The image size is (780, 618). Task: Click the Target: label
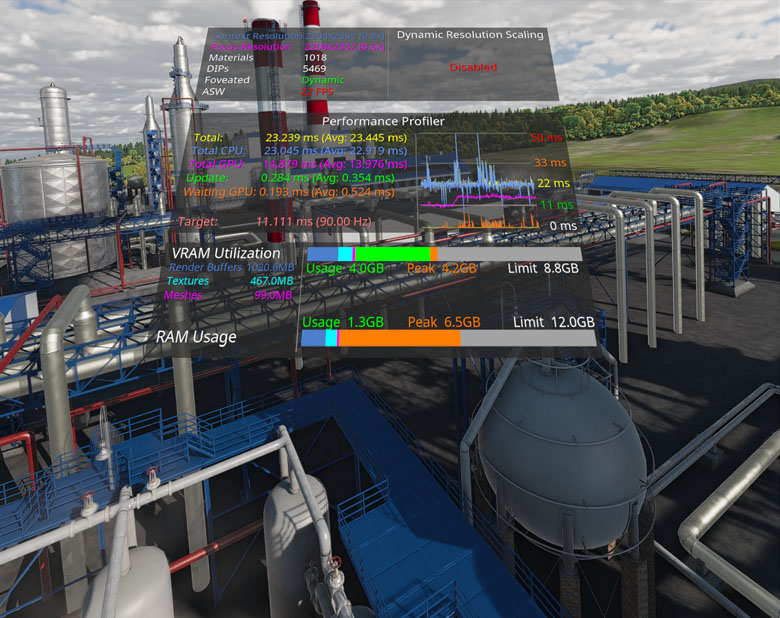(197, 222)
